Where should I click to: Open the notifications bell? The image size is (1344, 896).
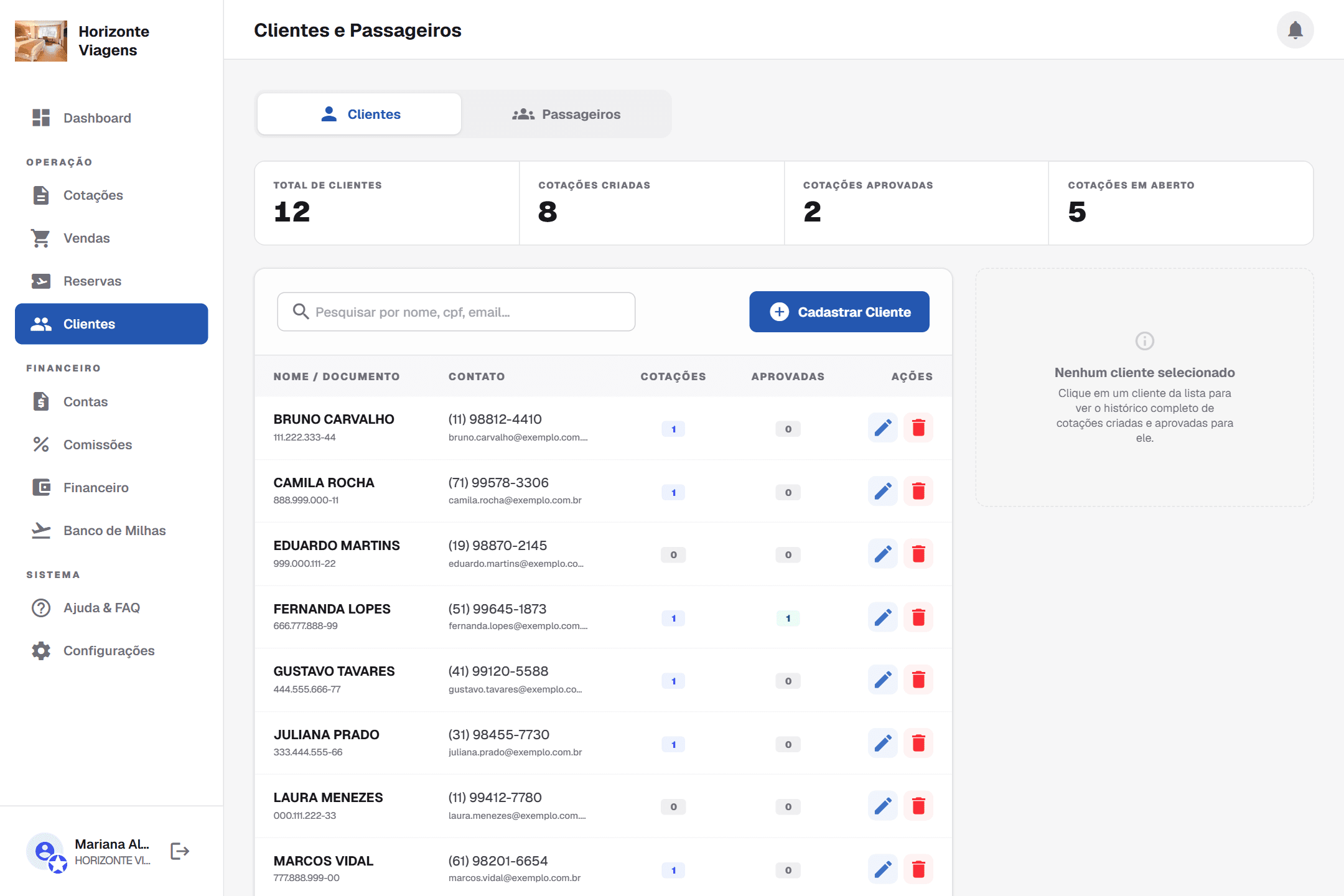(x=1295, y=30)
